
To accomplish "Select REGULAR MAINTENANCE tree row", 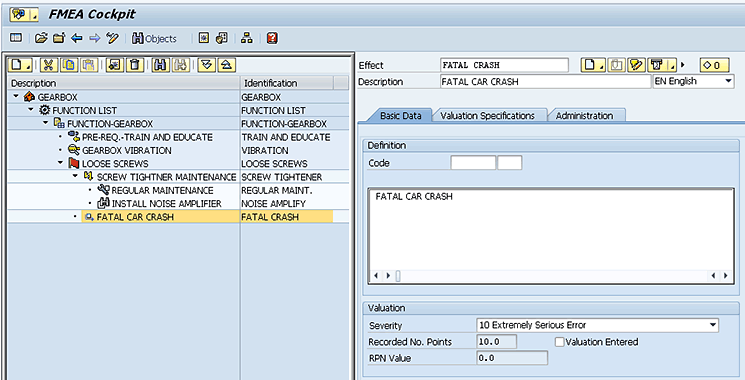I will pyautogui.click(x=162, y=190).
